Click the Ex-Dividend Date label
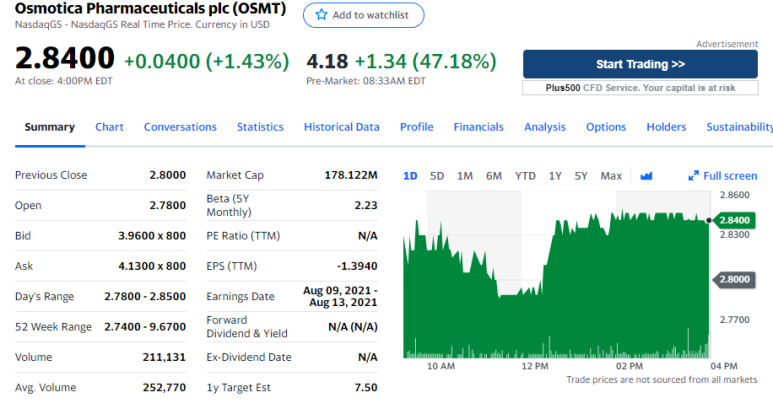This screenshot has height=414, width=773. (x=249, y=357)
